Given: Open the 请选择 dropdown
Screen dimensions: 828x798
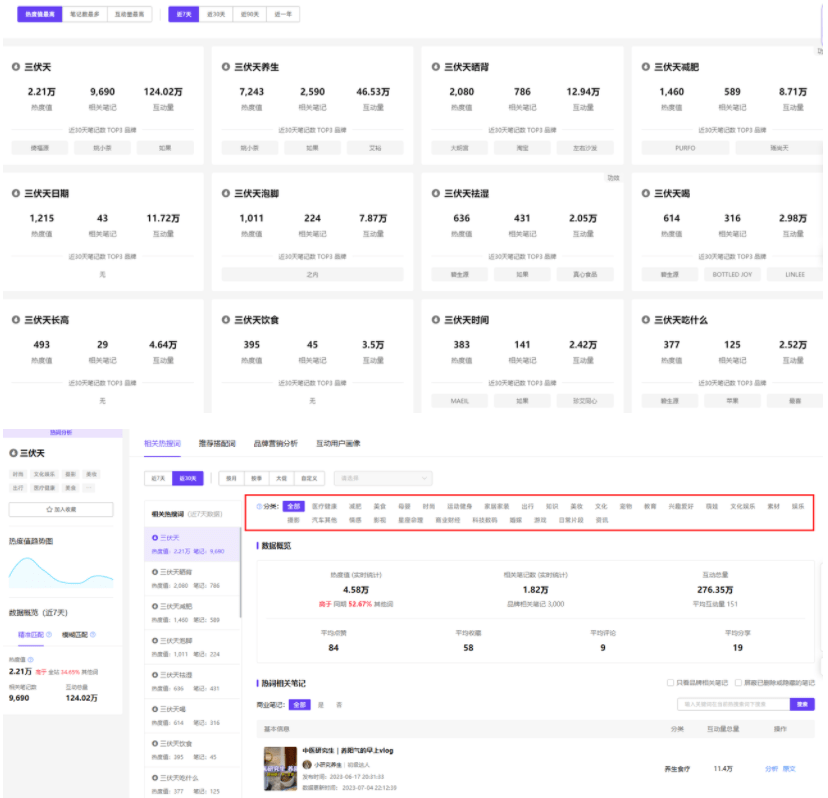Looking at the screenshot, I should tap(383, 478).
